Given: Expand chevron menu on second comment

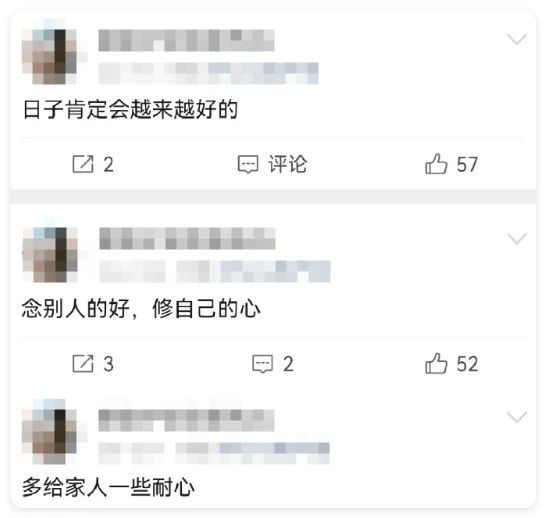Looking at the screenshot, I should [517, 239].
